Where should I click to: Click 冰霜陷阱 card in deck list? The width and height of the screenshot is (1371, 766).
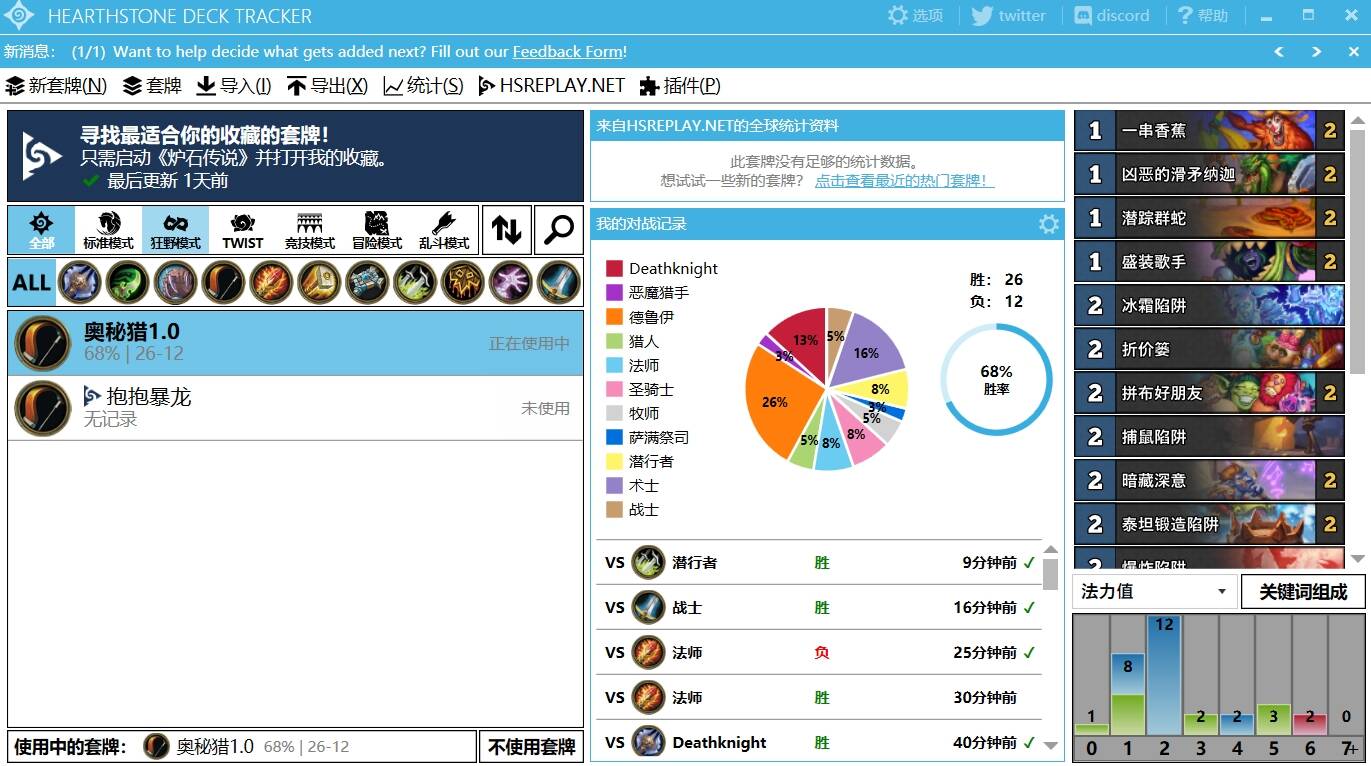tap(1209, 306)
